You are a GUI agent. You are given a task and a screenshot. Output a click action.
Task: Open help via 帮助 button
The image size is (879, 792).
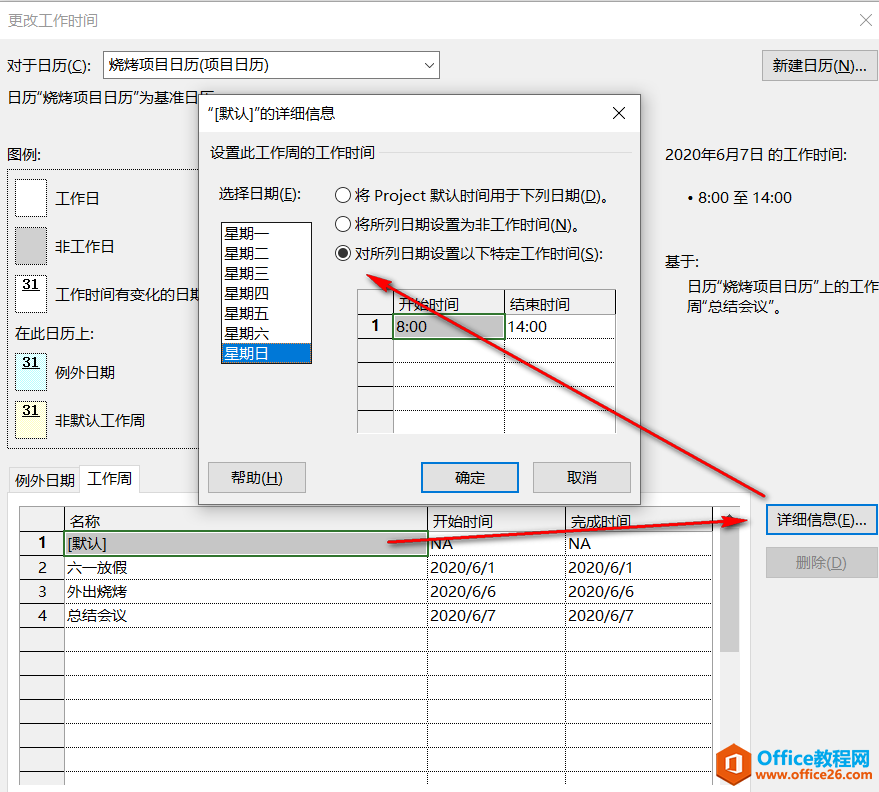(x=256, y=478)
